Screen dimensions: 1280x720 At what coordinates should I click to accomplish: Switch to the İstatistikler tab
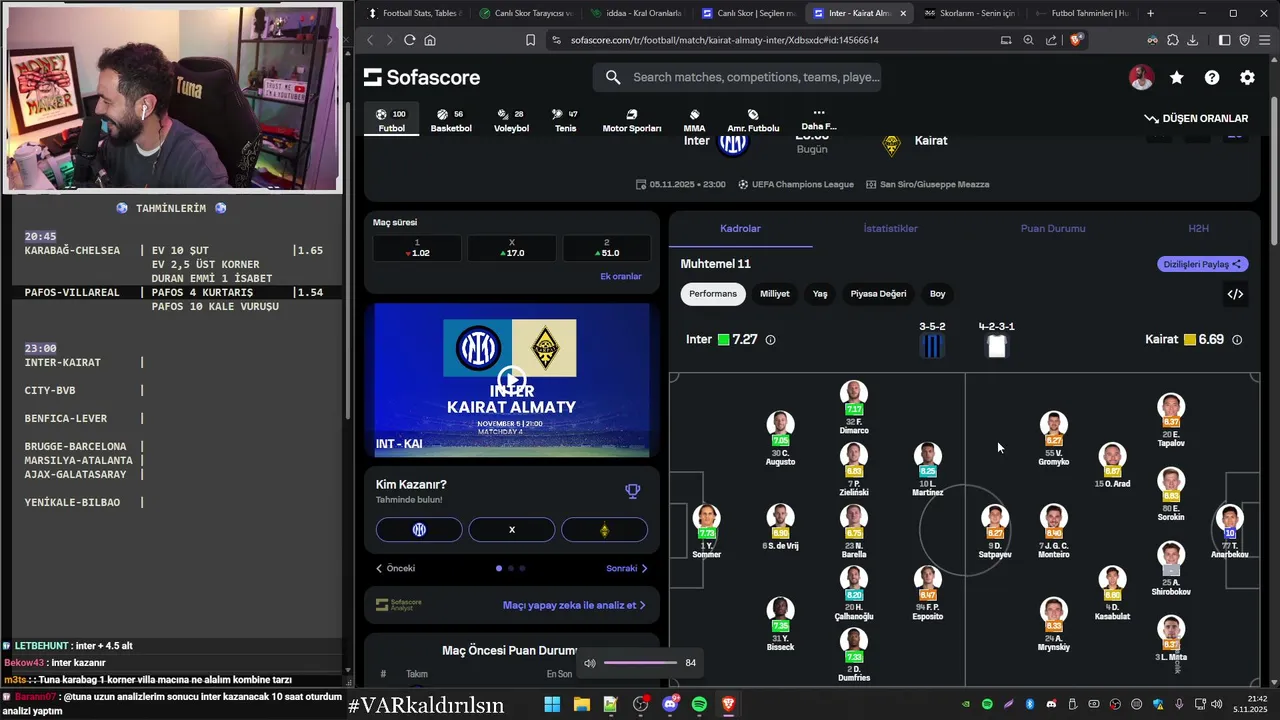pyautogui.click(x=890, y=228)
